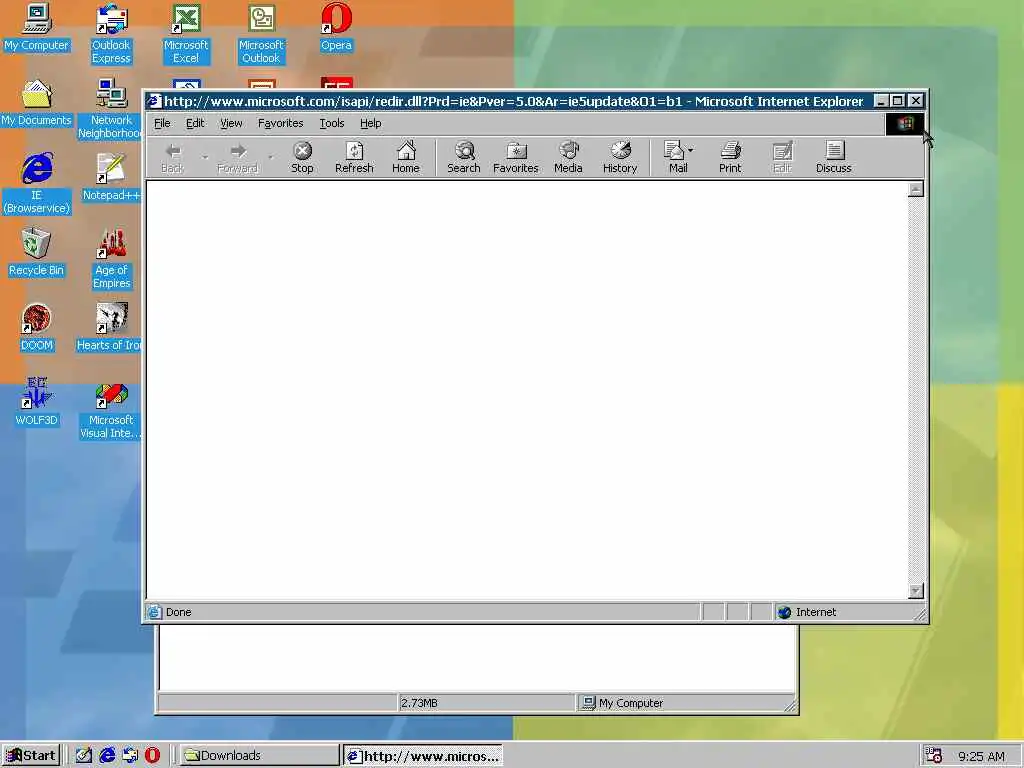Screen dimensions: 1024x768
Task: Click Show Desktop Quick Launch icon
Action: tap(84, 755)
